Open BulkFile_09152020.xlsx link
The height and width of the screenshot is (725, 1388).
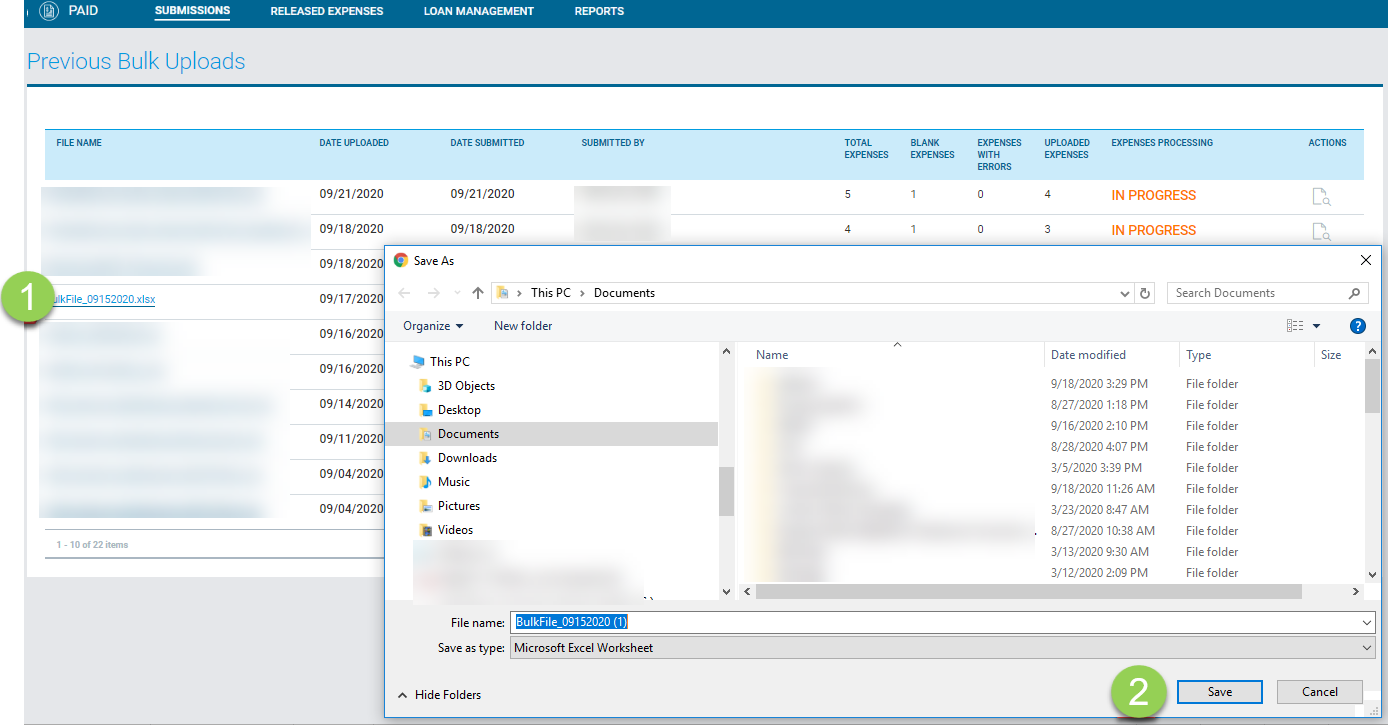pyautogui.click(x=103, y=299)
